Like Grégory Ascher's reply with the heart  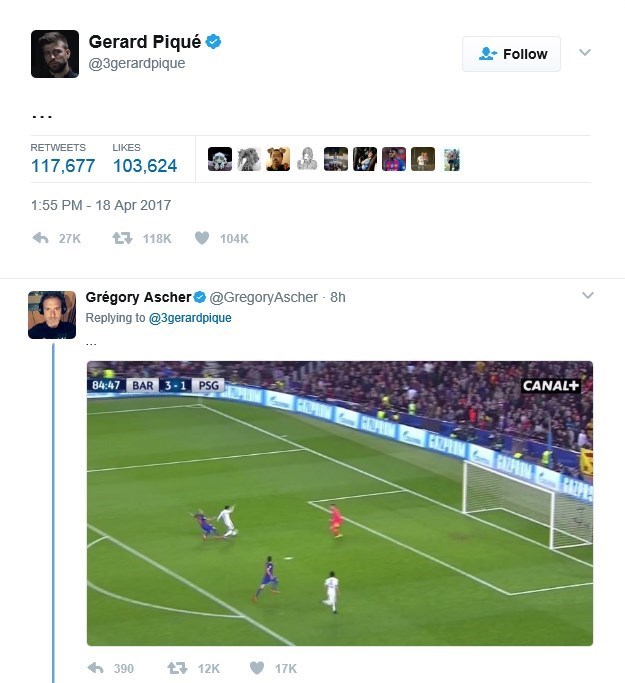tap(257, 668)
